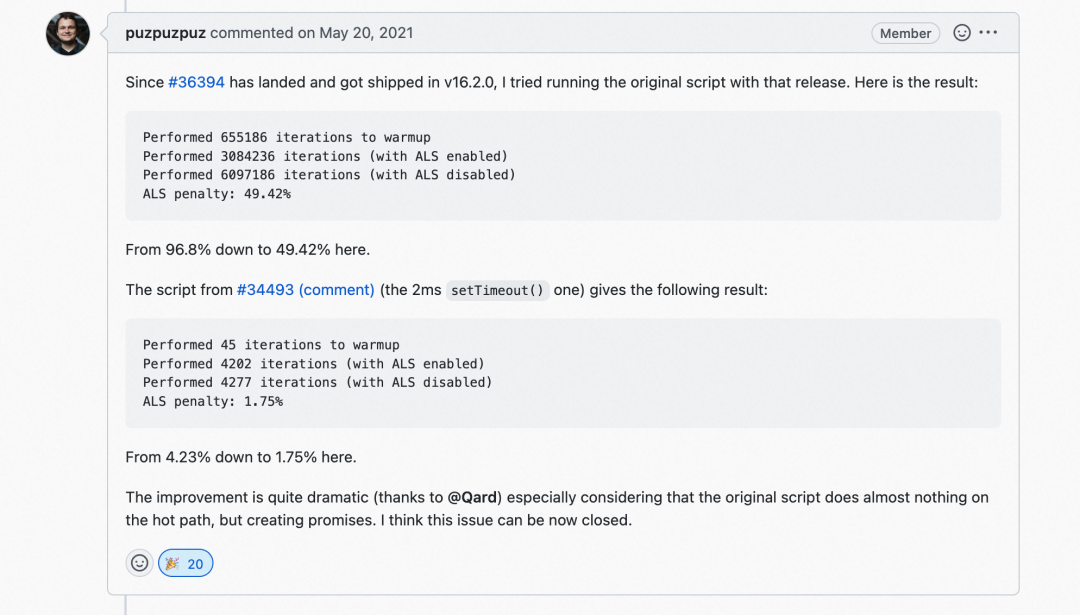Image resolution: width=1080 pixels, height=615 pixels.
Task: Click the inline setTimeout() code snippet
Action: coord(497,291)
